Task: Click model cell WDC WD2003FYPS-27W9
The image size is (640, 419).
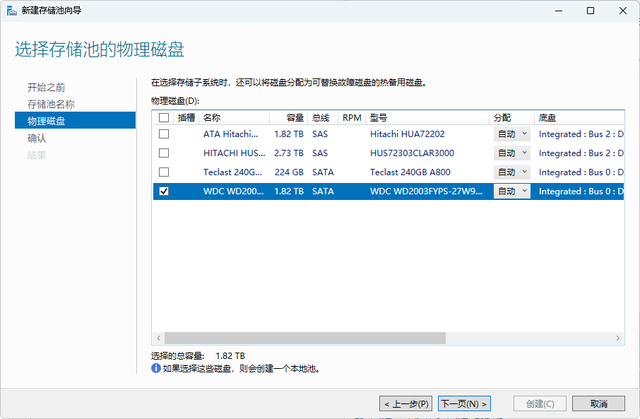Action: click(x=426, y=191)
